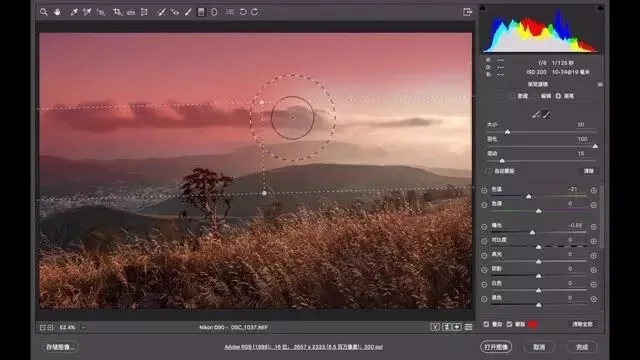The height and width of the screenshot is (360, 640).
Task: Increase 高光 highlights with plus icon
Action: 593,256
